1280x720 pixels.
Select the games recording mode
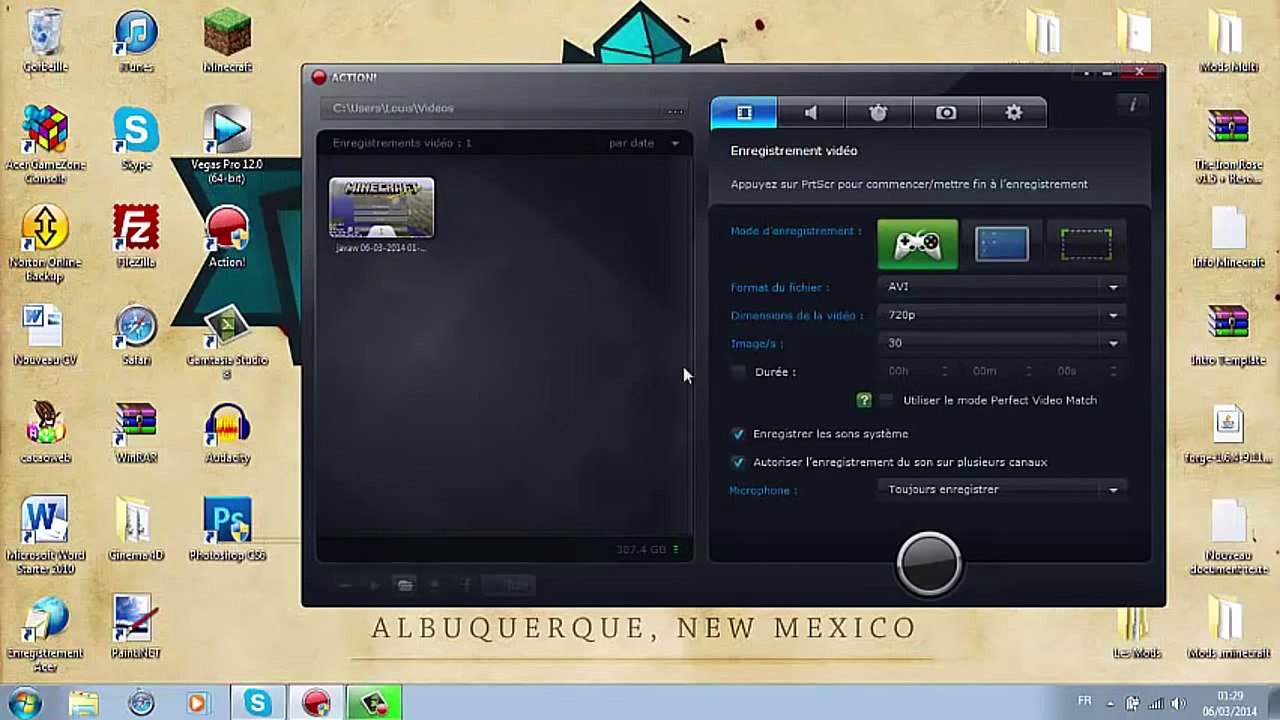tap(918, 244)
